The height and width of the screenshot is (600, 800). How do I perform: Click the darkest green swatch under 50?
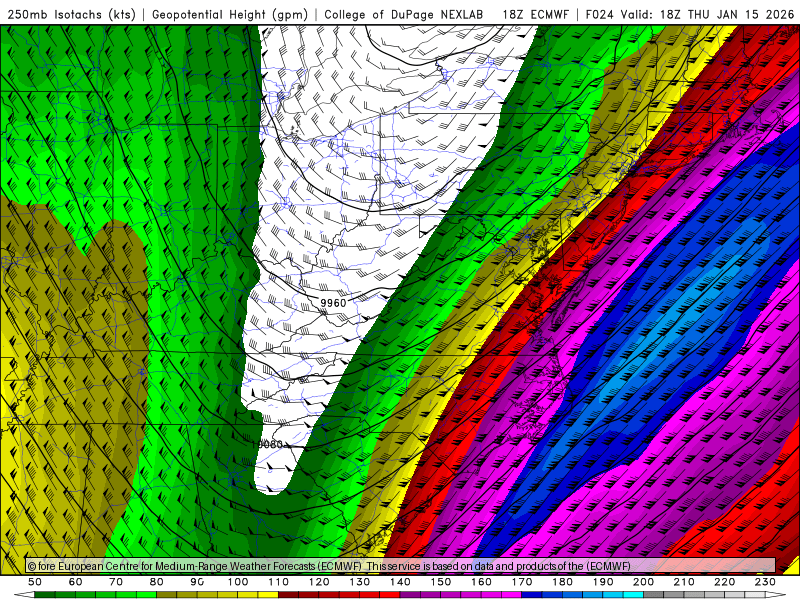[45, 595]
